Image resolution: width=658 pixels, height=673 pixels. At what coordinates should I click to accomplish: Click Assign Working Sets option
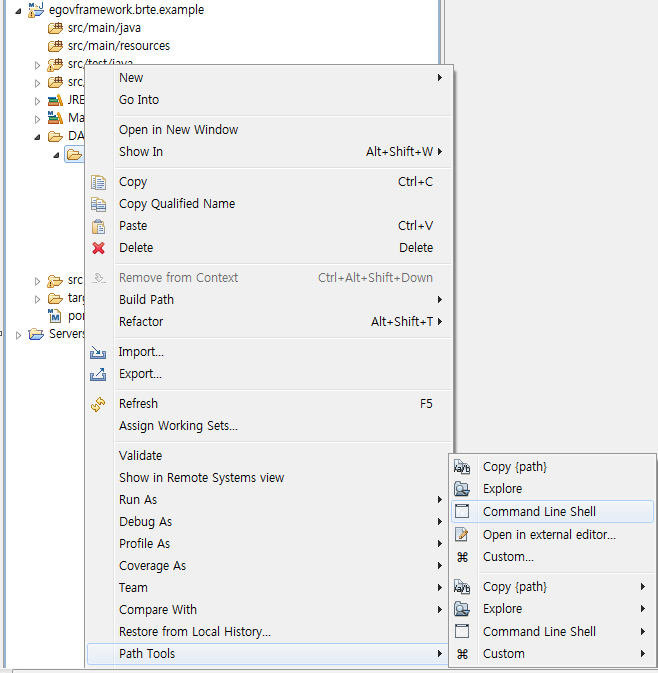pyautogui.click(x=178, y=426)
